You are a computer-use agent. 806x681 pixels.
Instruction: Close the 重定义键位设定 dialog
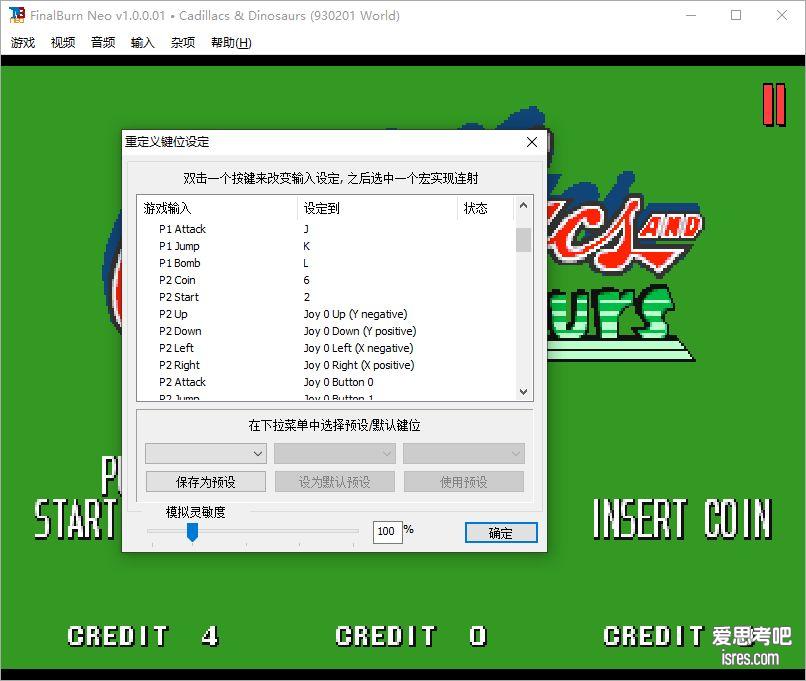click(x=532, y=142)
